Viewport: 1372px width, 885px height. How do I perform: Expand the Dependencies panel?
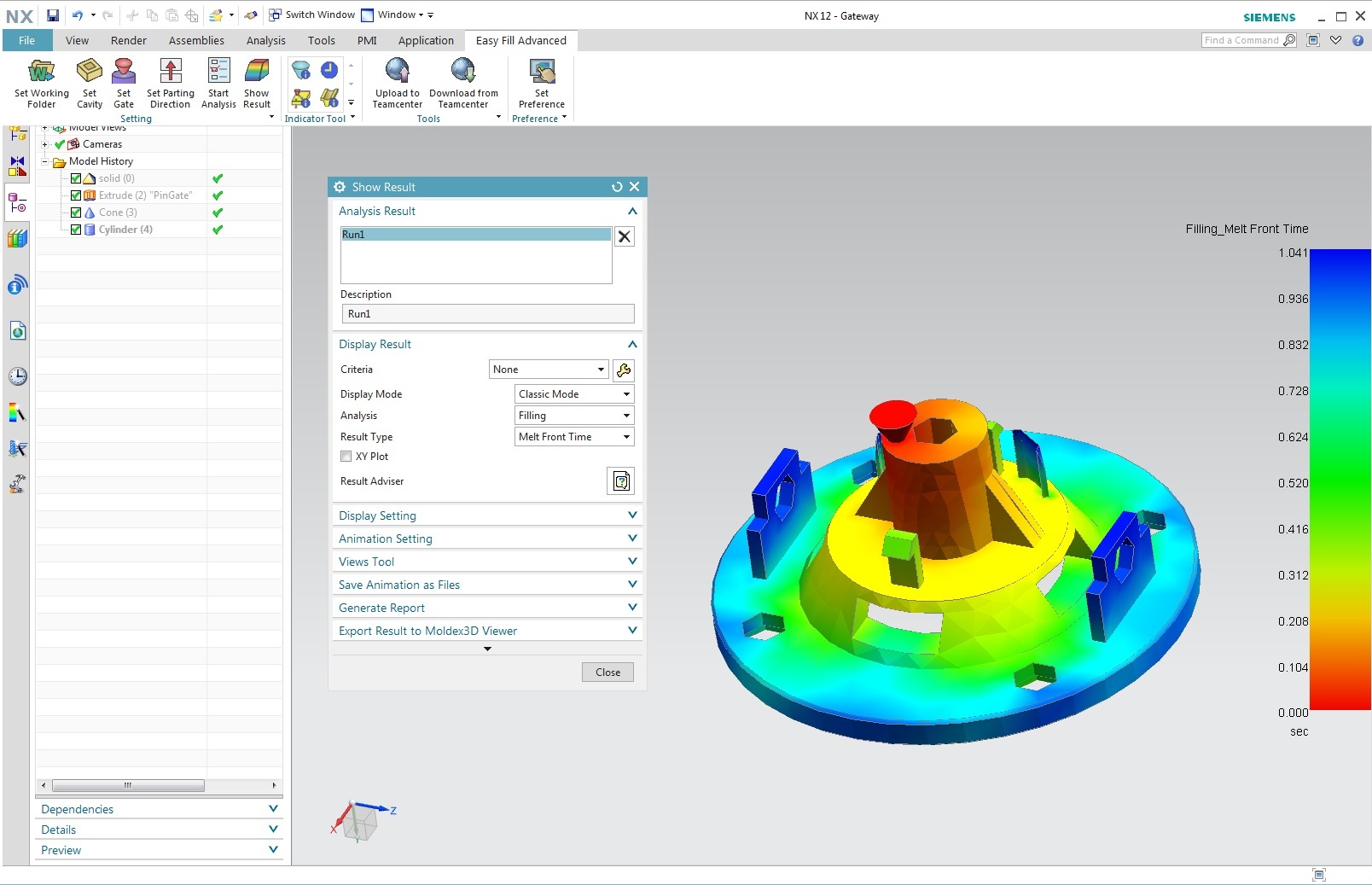tap(160, 809)
